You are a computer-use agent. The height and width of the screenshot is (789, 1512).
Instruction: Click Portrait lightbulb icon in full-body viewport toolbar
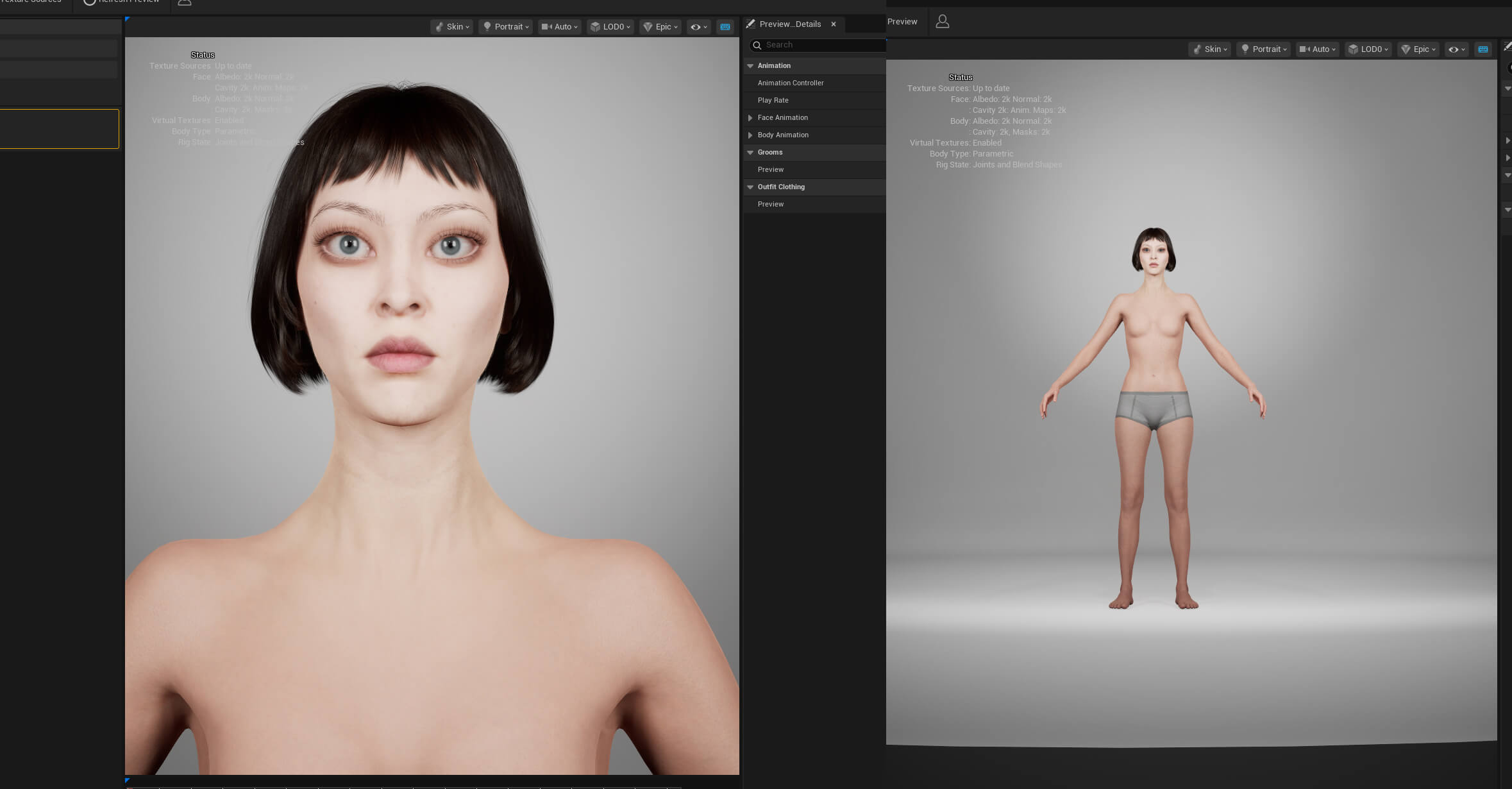point(1245,49)
